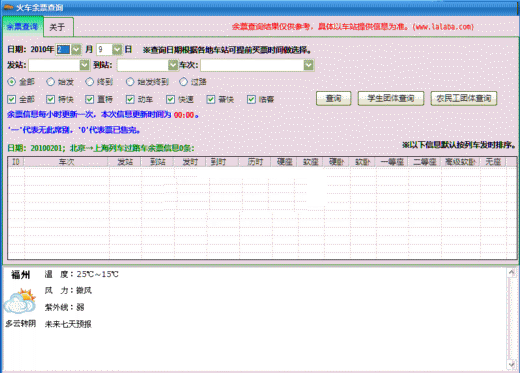Uncheck the 特快 checkbox
520x373 pixels.
51,99
